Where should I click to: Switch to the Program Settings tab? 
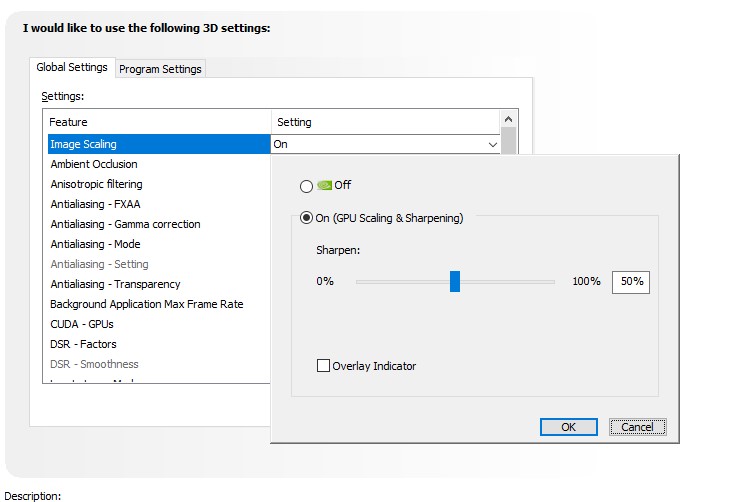[160, 69]
